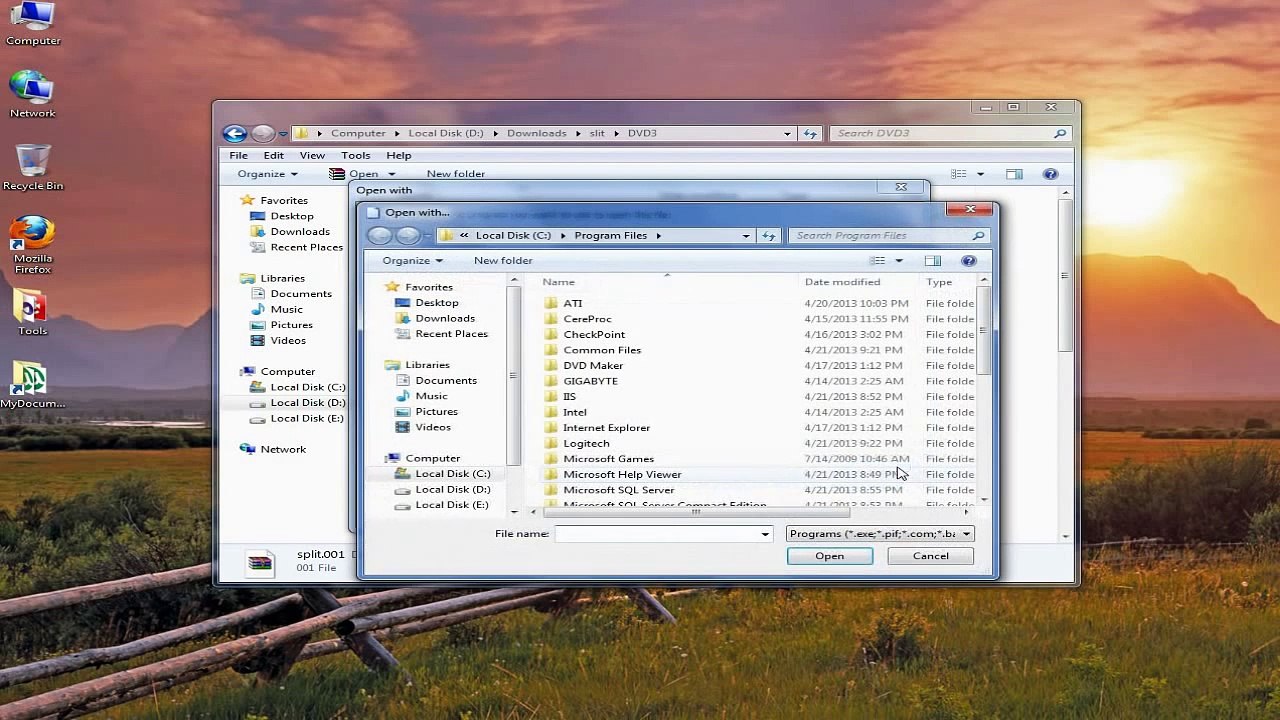This screenshot has height=720, width=1280.
Task: Go back in Open with dialog
Action: coord(379,236)
